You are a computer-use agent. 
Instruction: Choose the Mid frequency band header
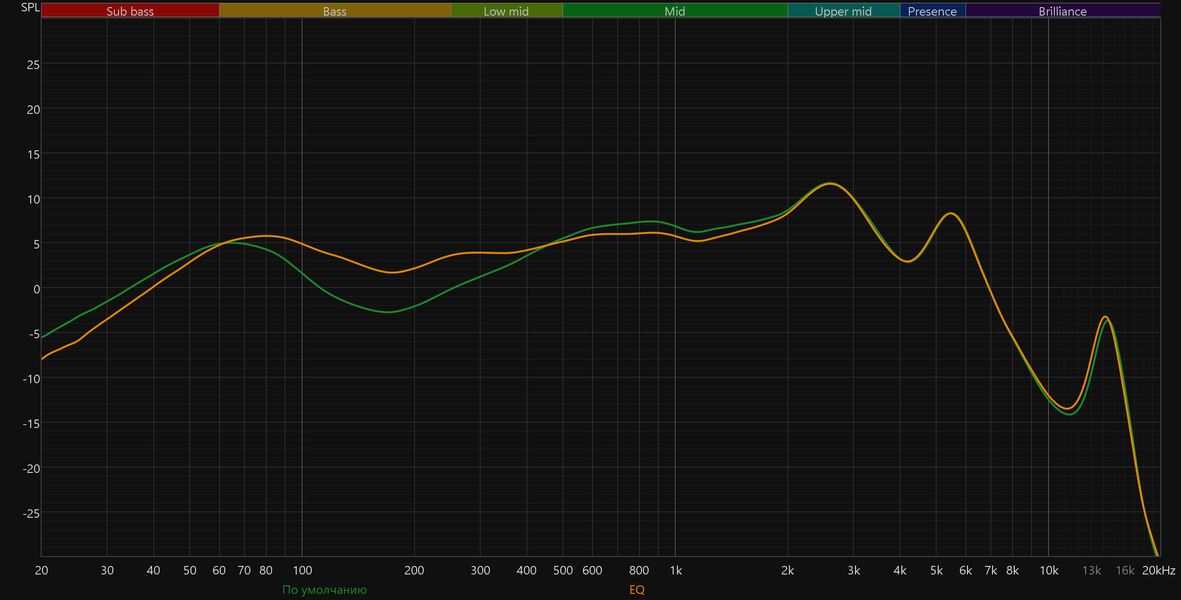(x=675, y=11)
